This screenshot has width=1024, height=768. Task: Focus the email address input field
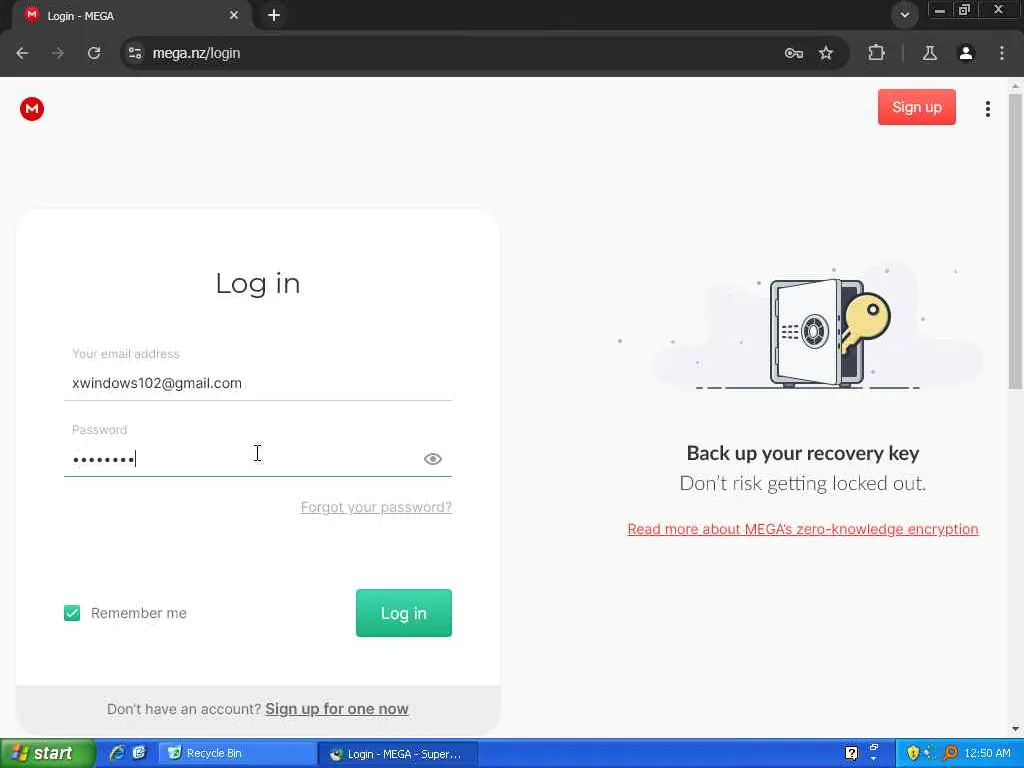coord(257,383)
